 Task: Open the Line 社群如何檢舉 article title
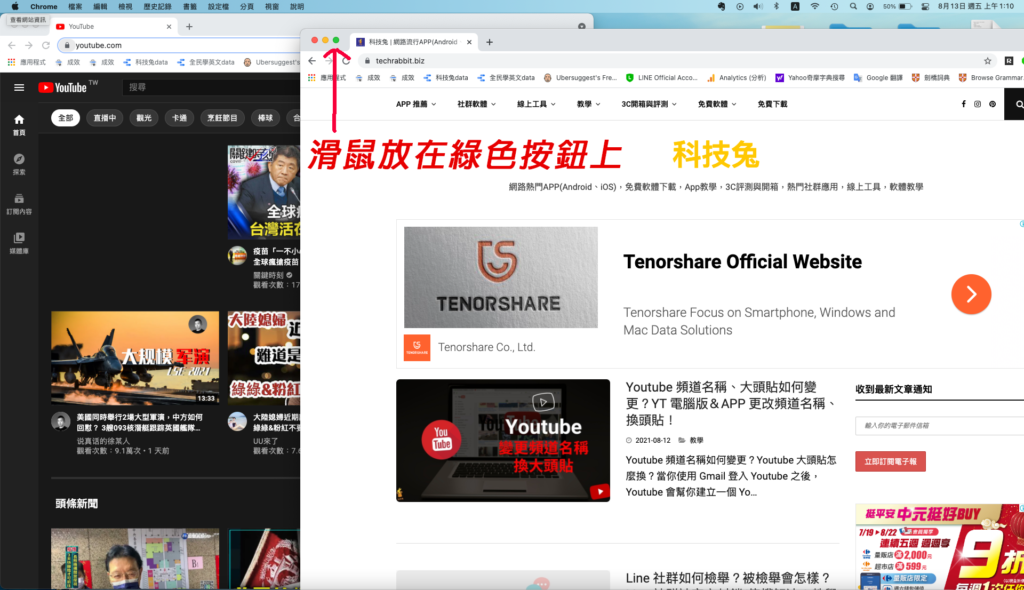(728, 578)
